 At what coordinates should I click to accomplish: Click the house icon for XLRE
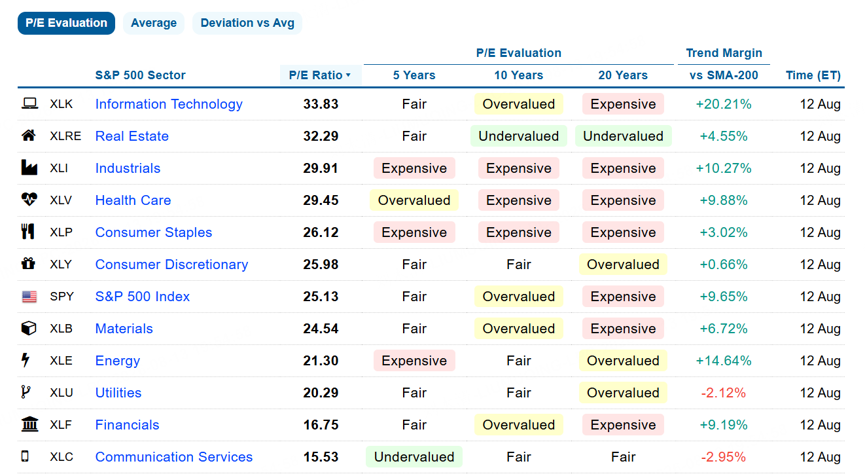click(29, 136)
